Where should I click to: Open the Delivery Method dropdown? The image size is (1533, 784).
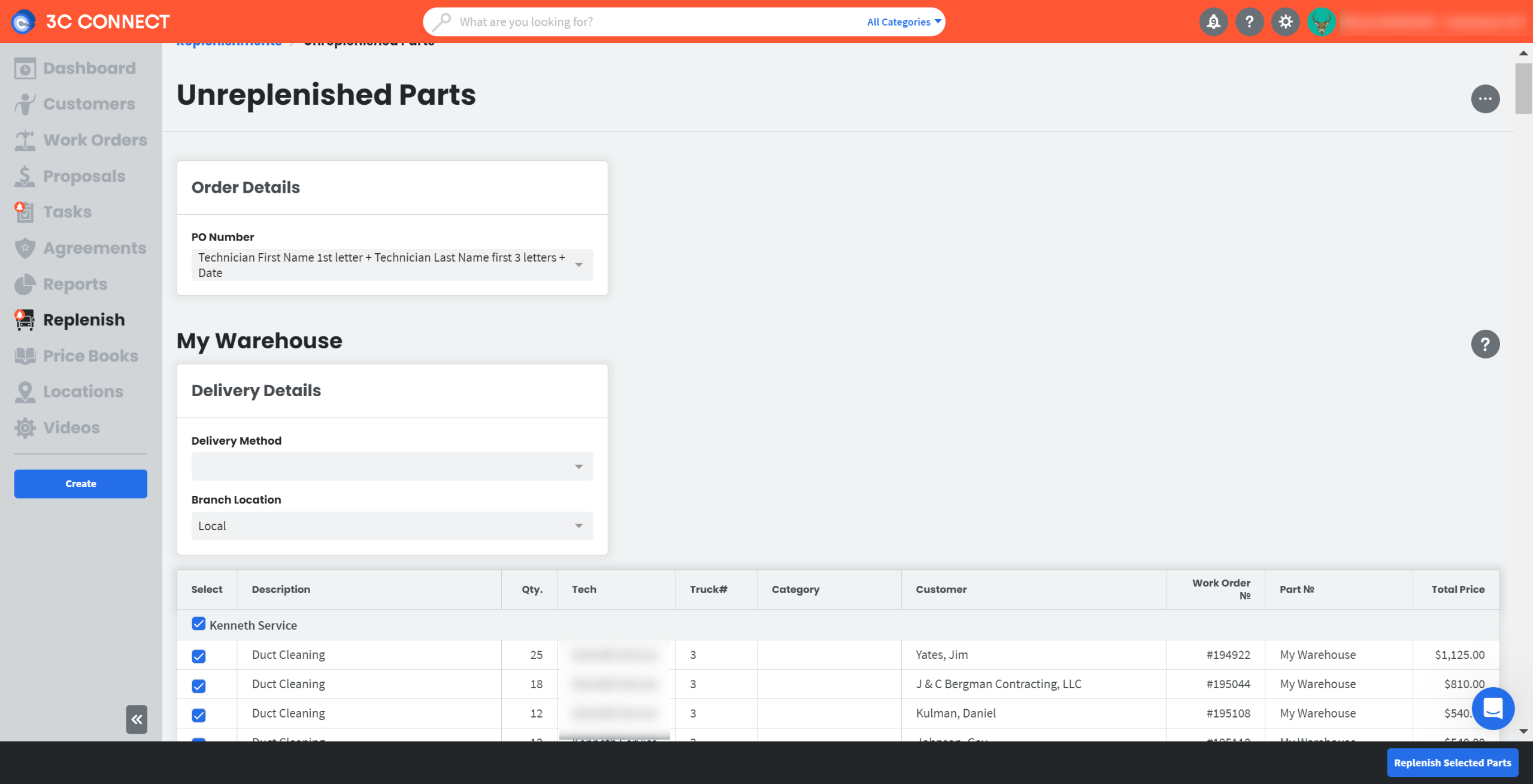[x=392, y=466]
